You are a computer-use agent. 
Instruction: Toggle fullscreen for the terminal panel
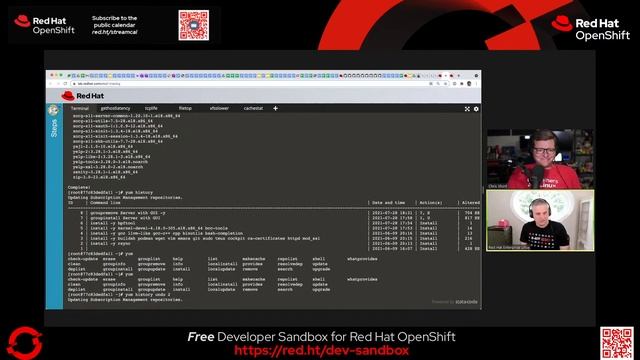click(x=467, y=109)
